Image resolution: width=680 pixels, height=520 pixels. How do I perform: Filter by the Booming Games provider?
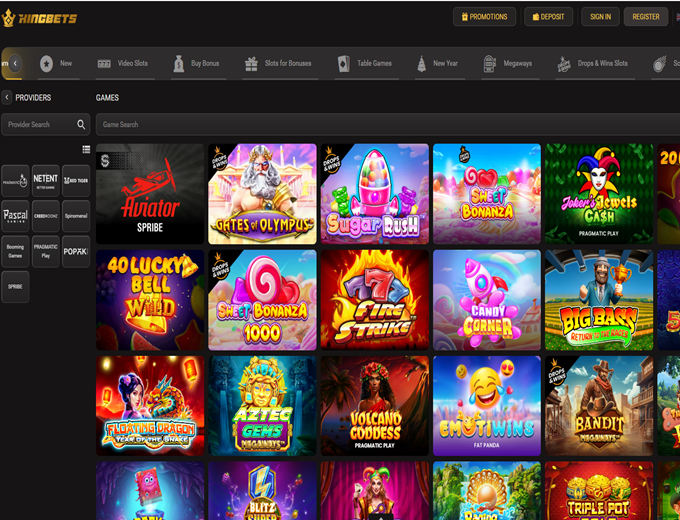point(15,252)
